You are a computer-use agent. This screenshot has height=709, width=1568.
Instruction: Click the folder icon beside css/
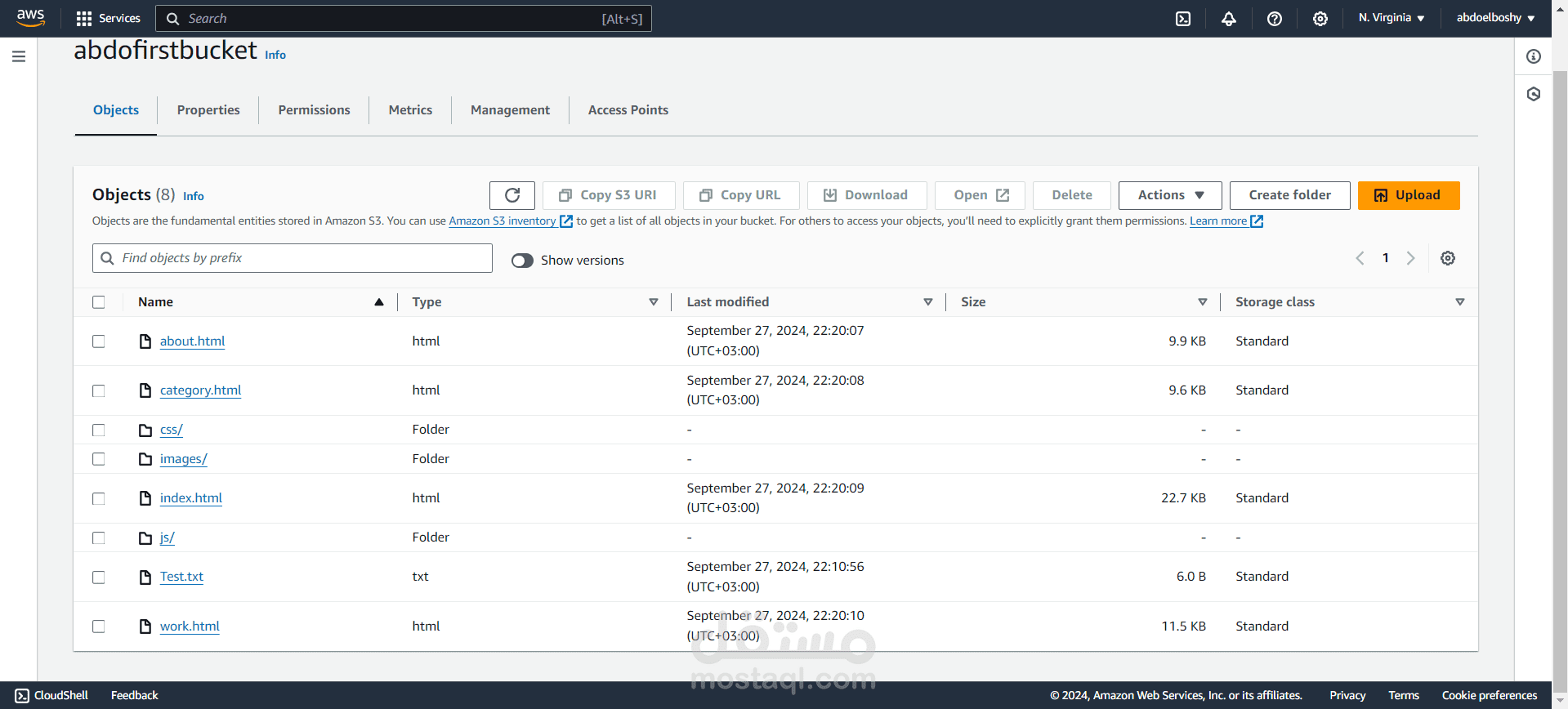(x=145, y=430)
